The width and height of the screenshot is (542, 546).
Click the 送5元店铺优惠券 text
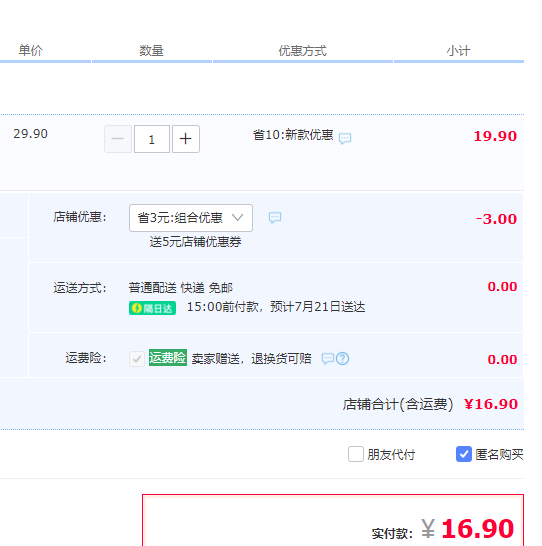coord(195,242)
